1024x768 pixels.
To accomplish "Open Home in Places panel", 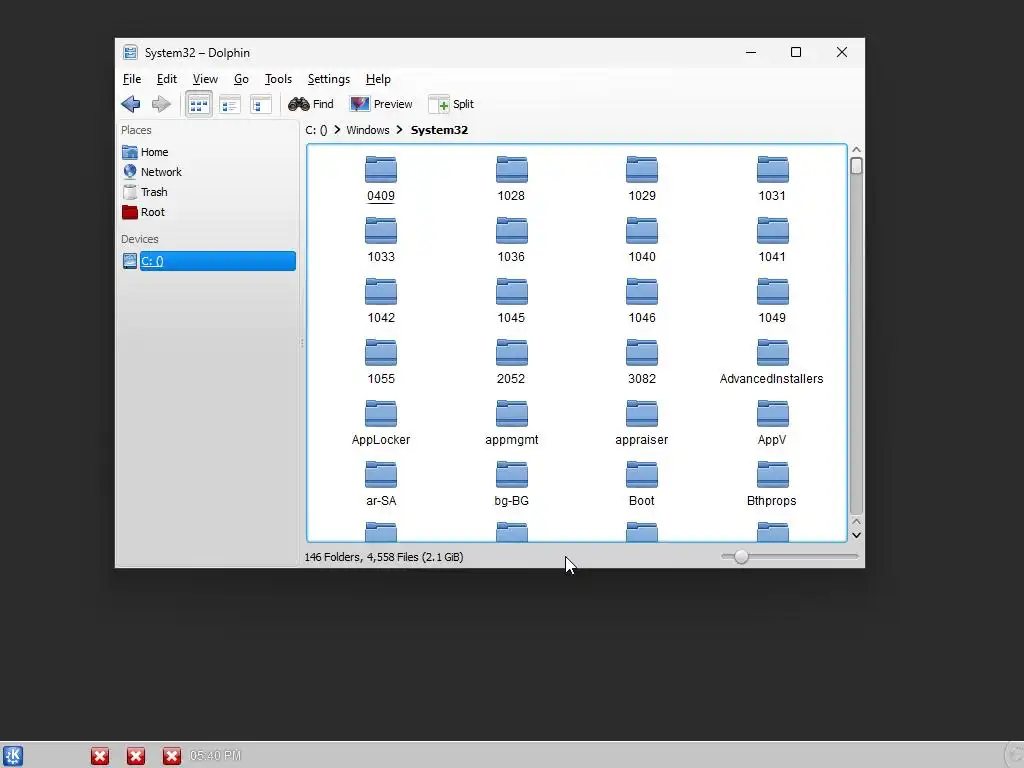I will tap(145, 152).
